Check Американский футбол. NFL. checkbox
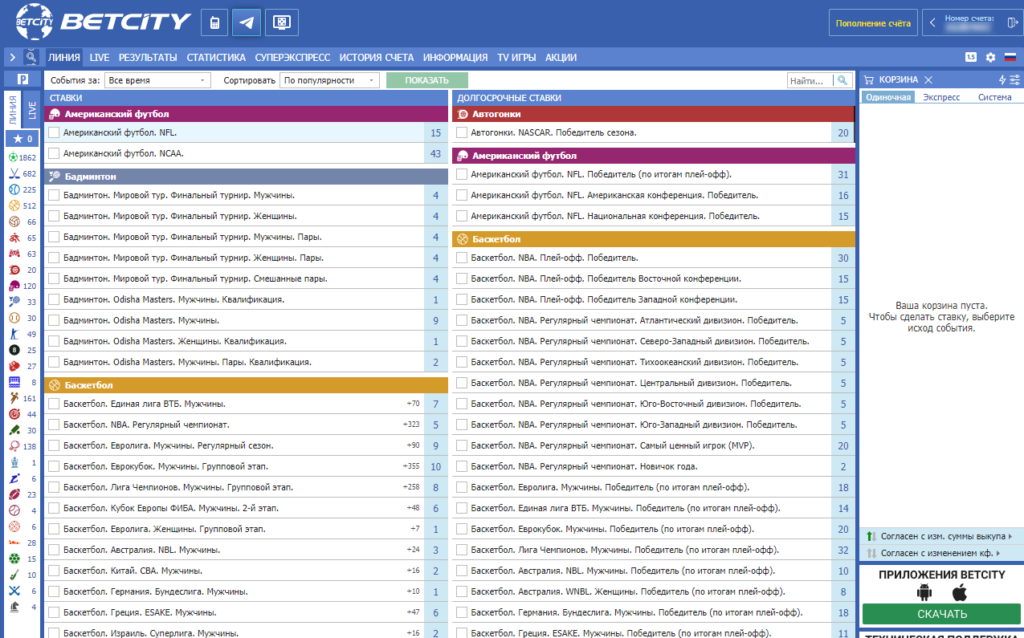This screenshot has height=638, width=1024. (54, 133)
